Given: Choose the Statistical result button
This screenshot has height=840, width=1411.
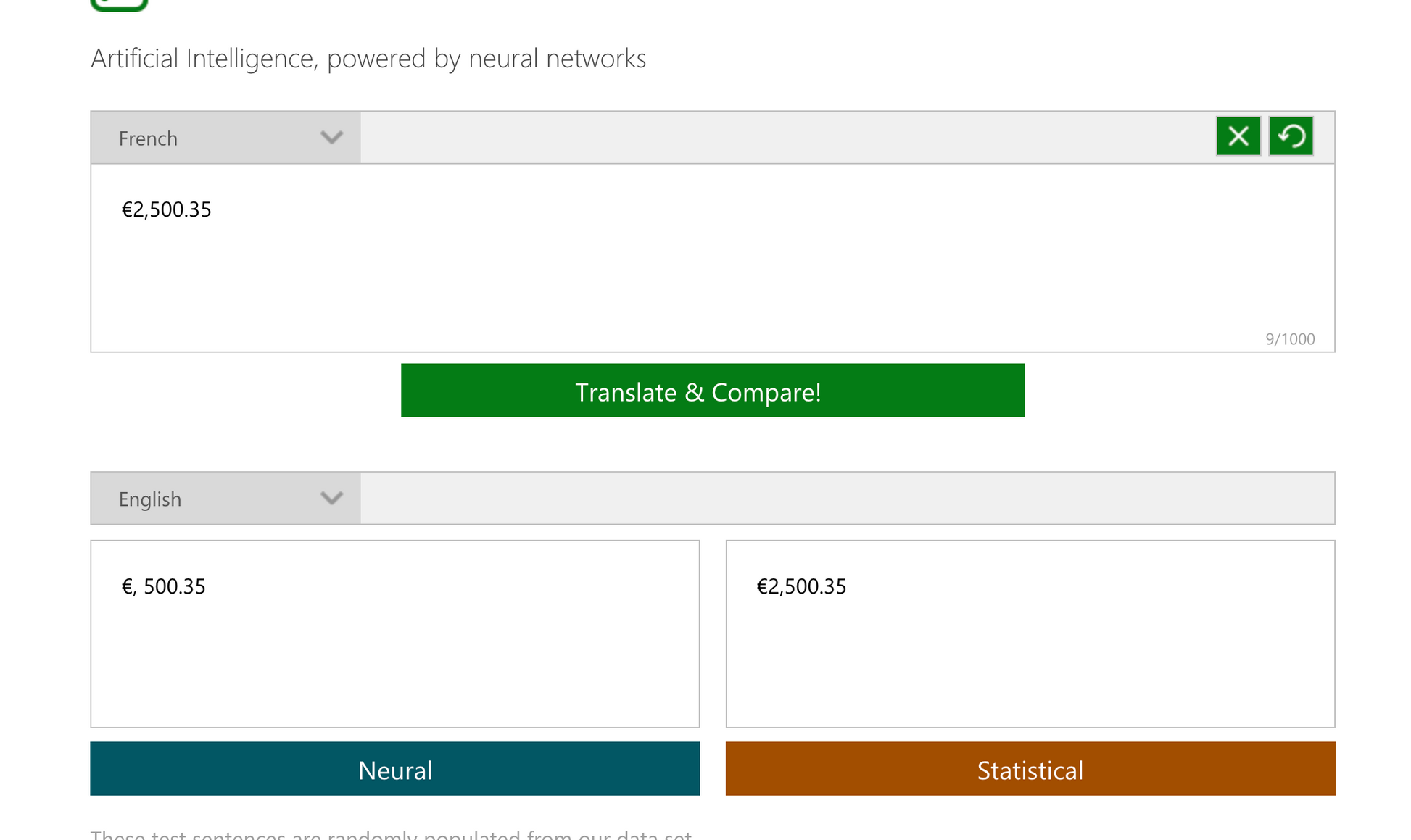Looking at the screenshot, I should 1030,769.
